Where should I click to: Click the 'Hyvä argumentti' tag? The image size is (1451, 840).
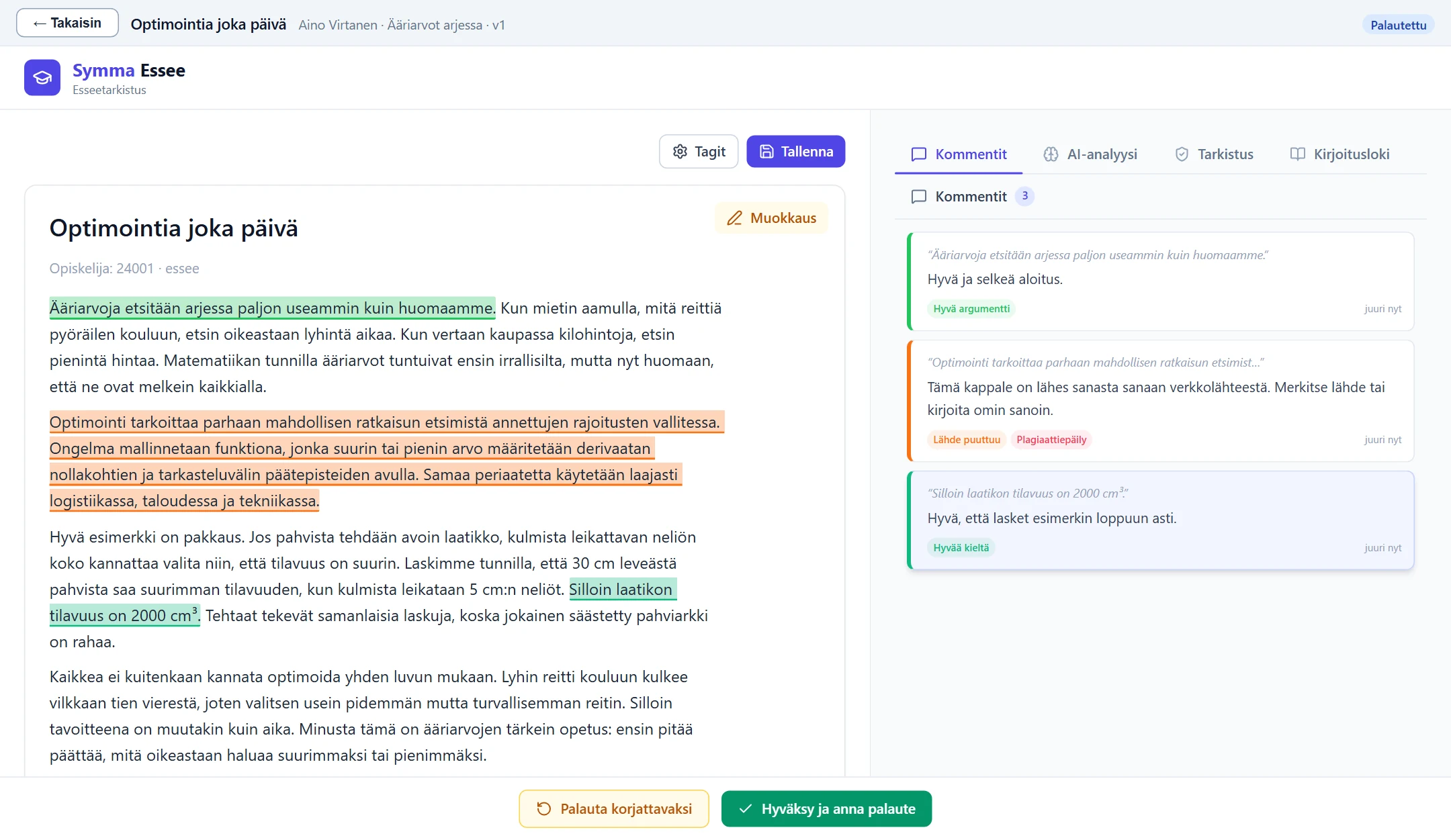click(x=971, y=309)
